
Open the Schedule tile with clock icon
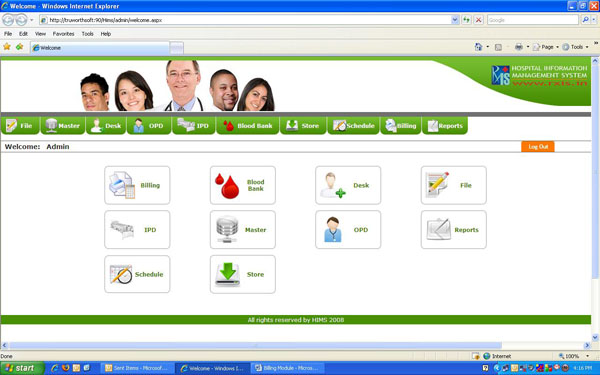[137, 274]
